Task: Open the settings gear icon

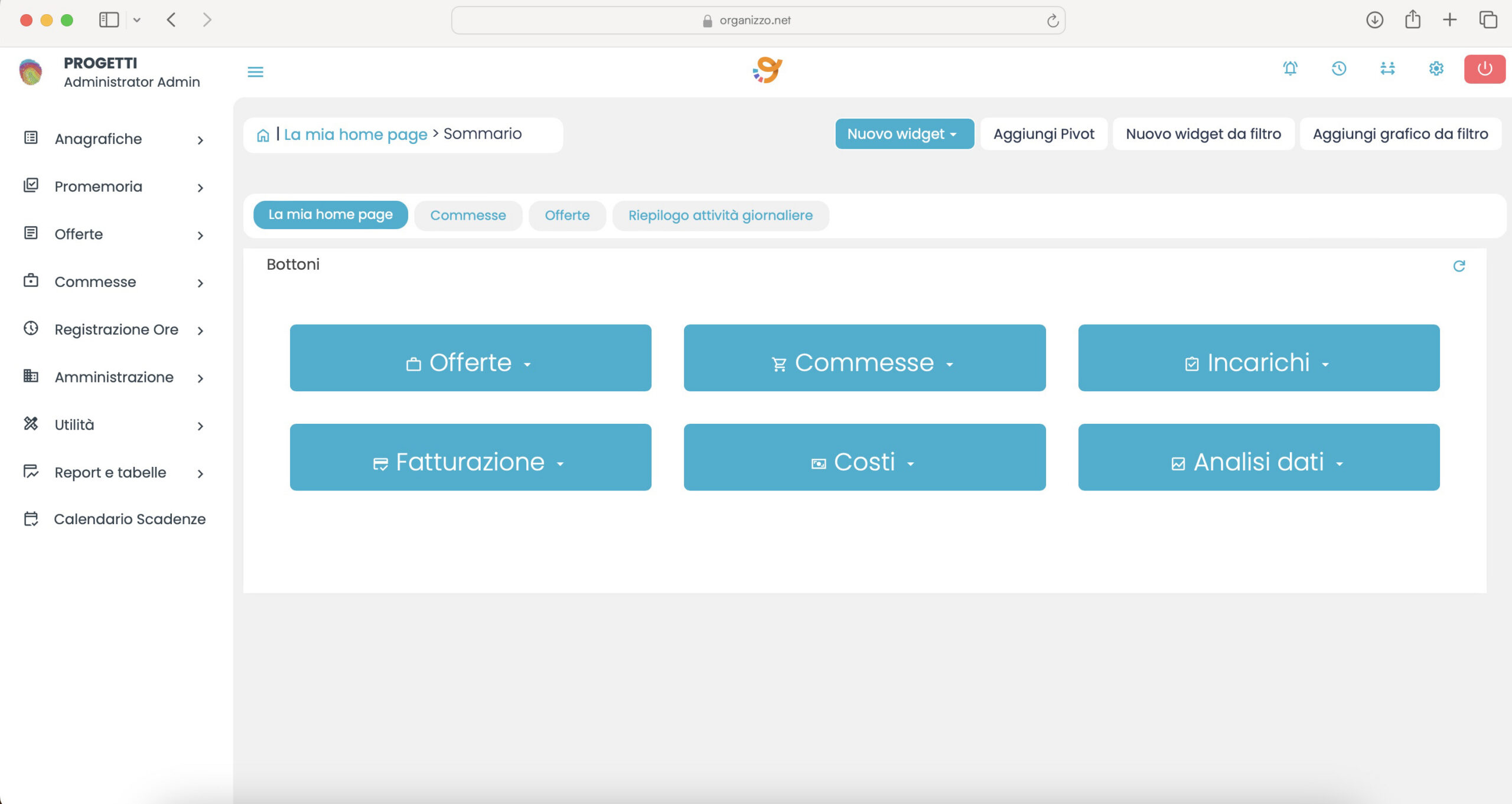Action: point(1436,68)
